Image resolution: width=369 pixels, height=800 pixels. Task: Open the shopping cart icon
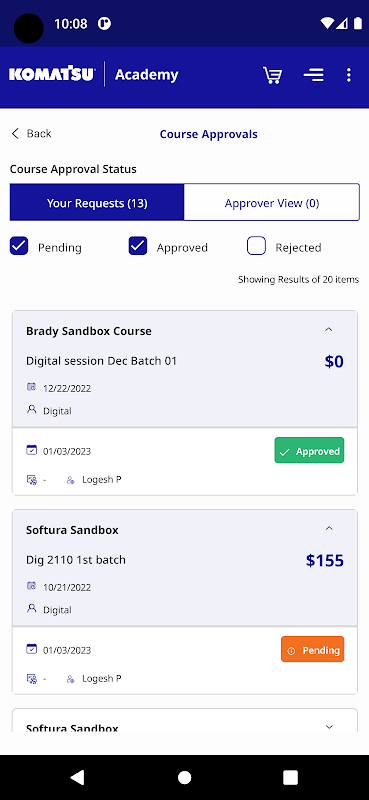(272, 75)
